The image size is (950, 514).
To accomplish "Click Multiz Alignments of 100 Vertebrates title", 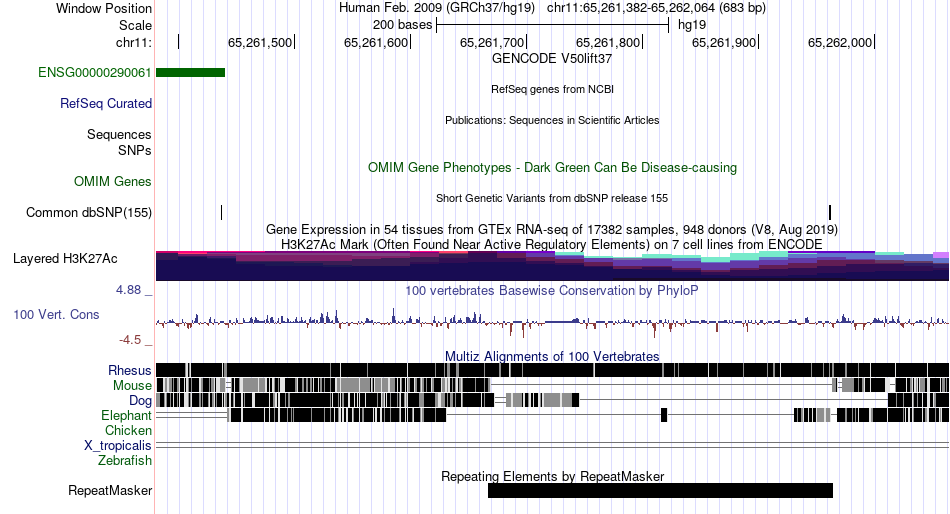I will [x=552, y=356].
